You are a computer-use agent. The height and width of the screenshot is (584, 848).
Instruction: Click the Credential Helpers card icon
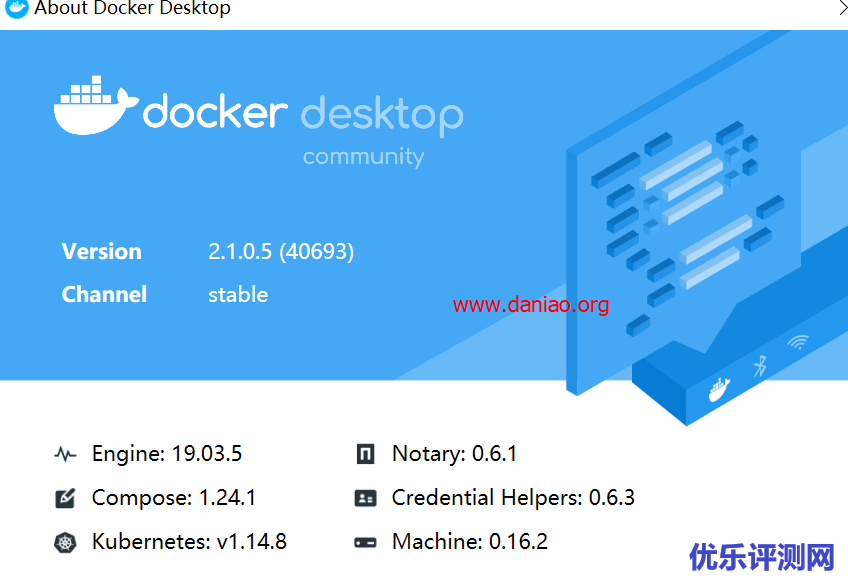pos(366,498)
